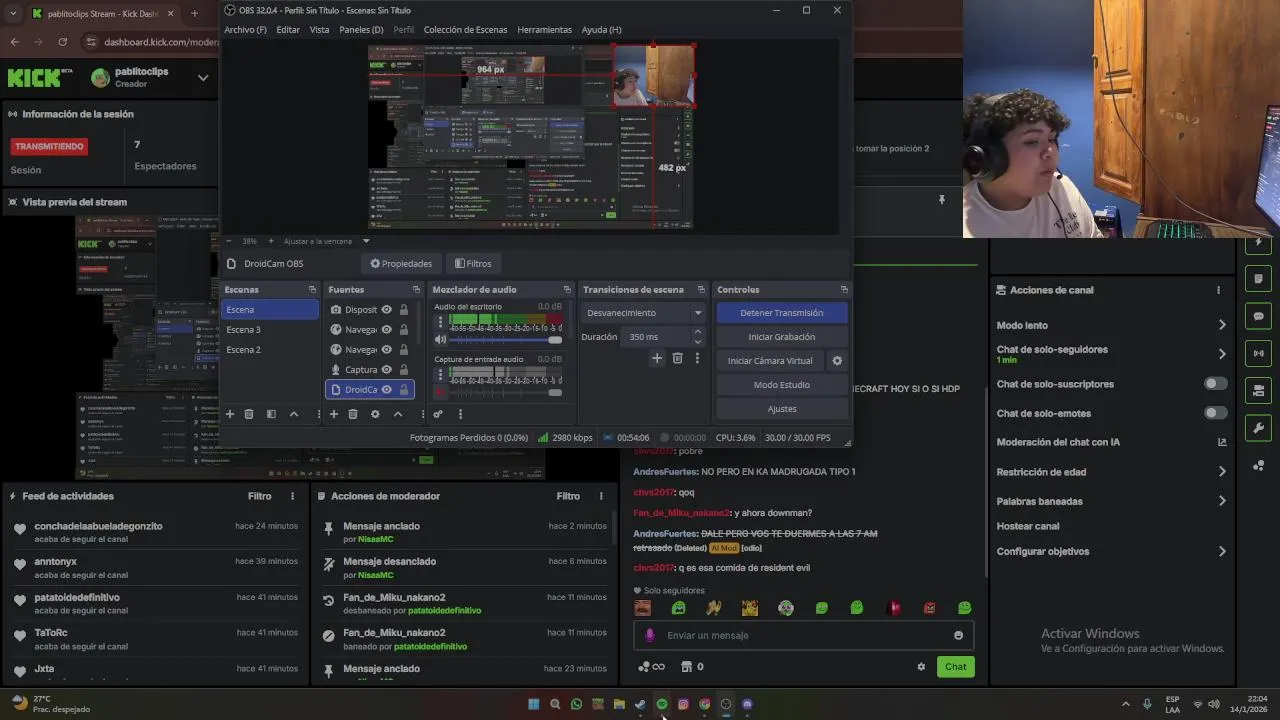Open Archivo menu in OBS
The width and height of the screenshot is (1280, 720).
click(245, 30)
